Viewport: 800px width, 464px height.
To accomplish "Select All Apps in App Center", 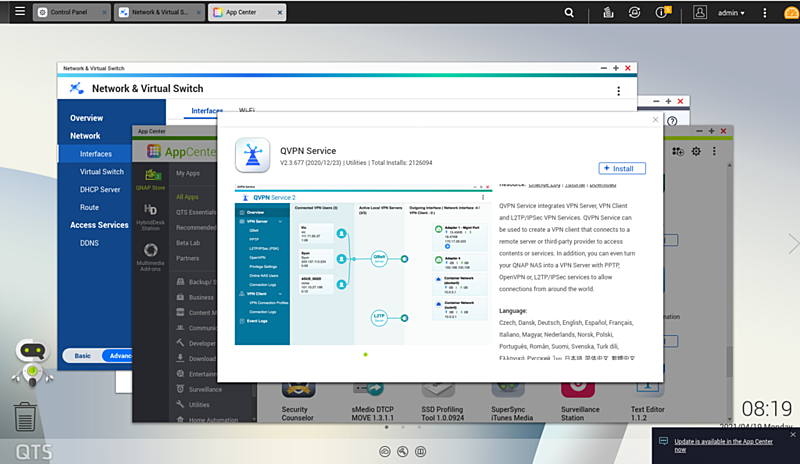I will [187, 197].
